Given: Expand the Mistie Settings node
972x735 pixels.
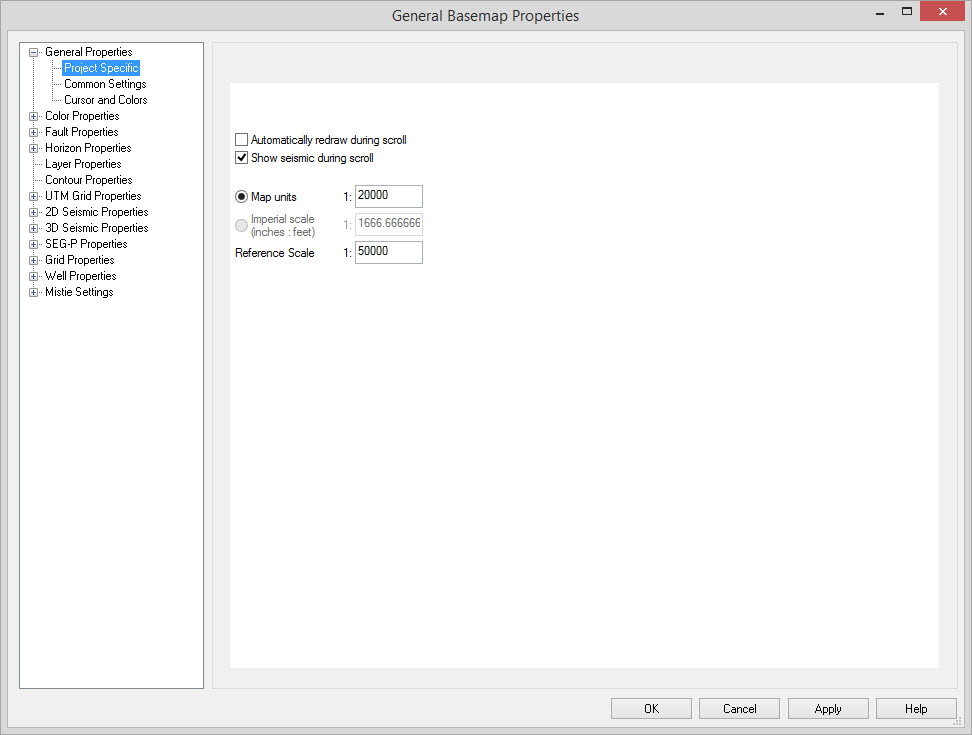Looking at the screenshot, I should pos(34,292).
